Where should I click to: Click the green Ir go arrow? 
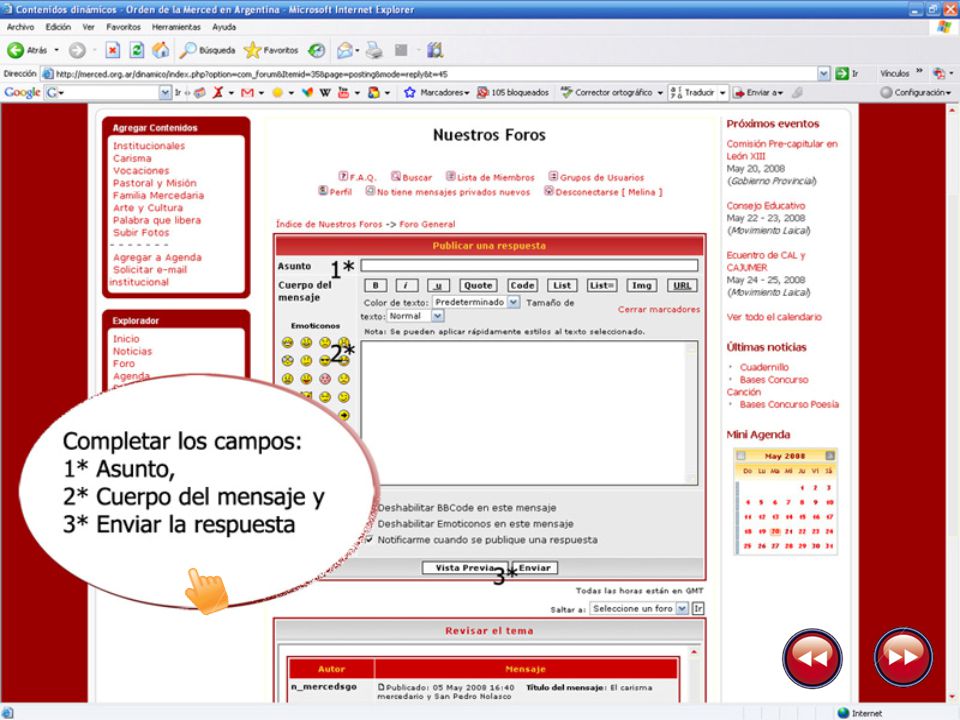point(842,73)
